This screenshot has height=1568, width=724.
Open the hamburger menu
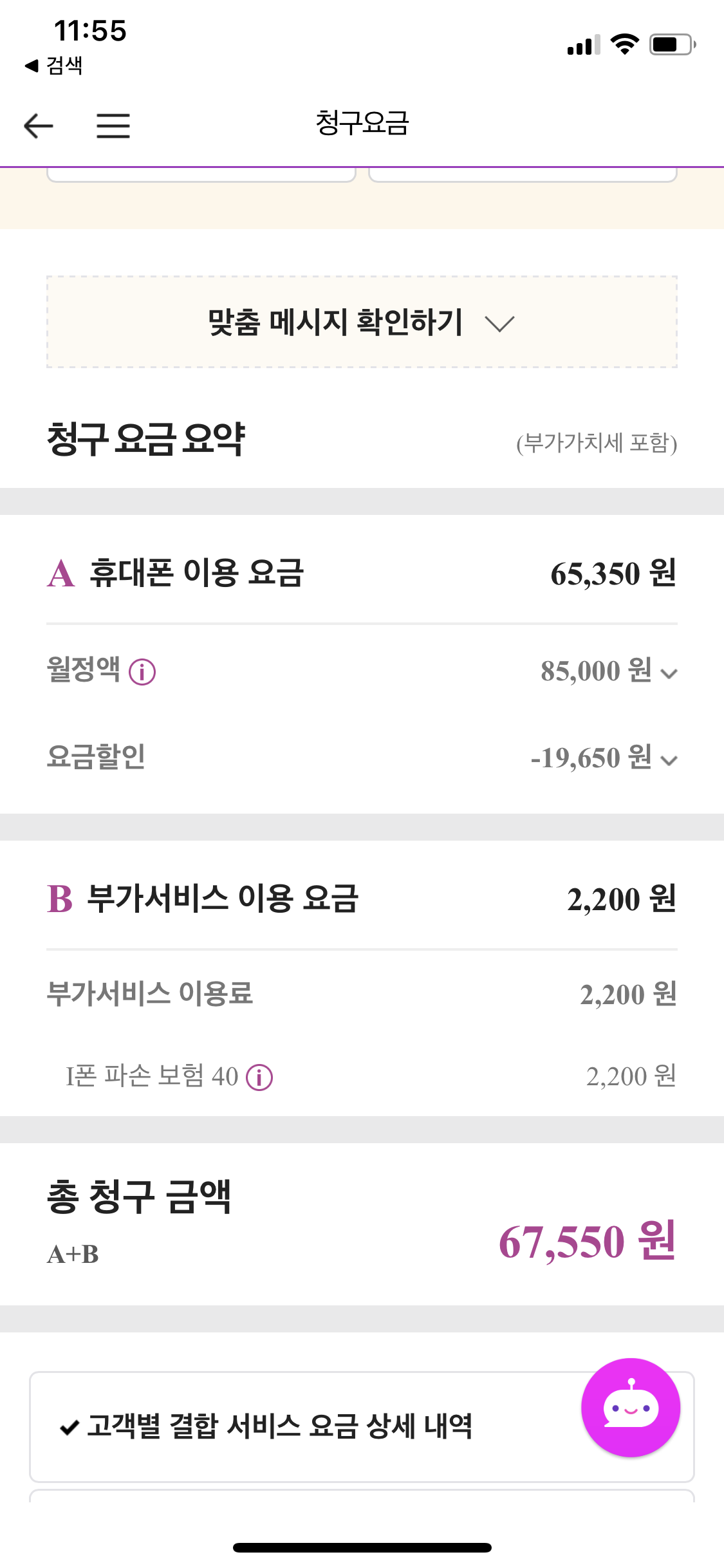(x=113, y=126)
